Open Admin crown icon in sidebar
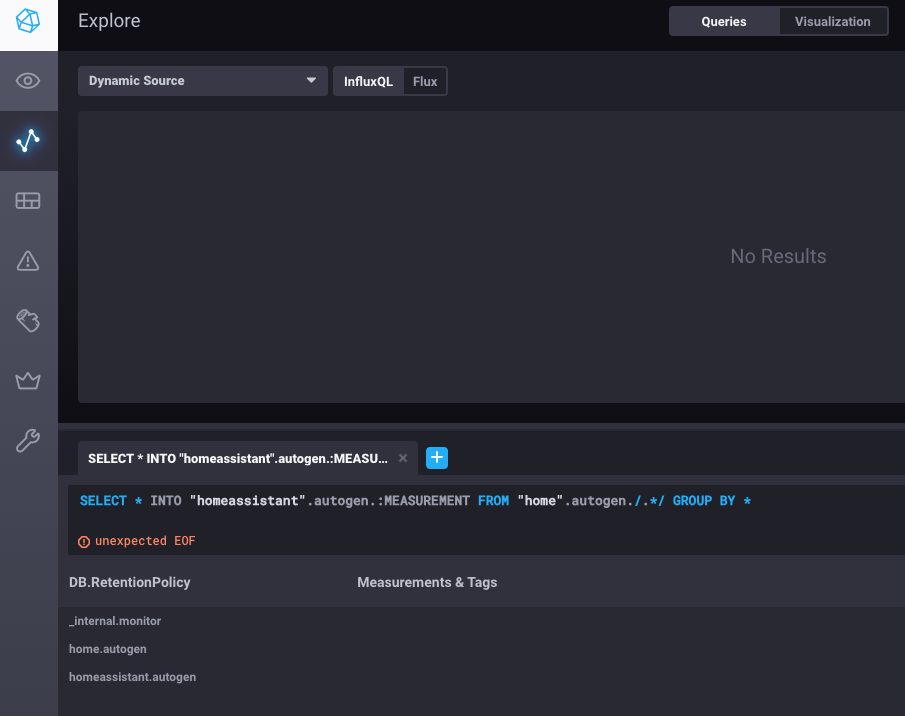This screenshot has height=716, width=905. point(28,381)
